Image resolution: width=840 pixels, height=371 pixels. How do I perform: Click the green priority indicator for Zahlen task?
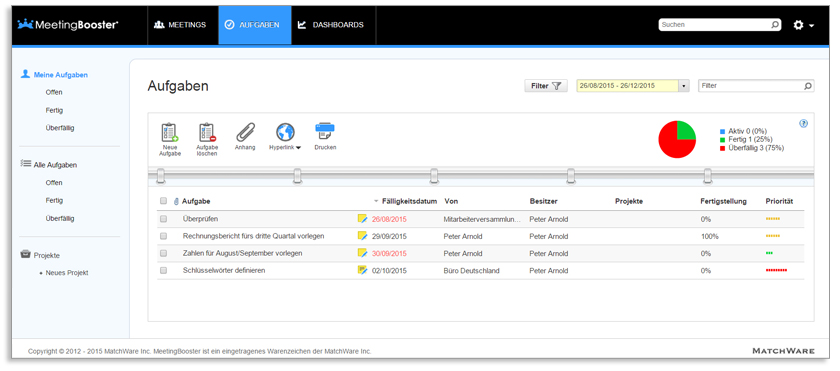[x=769, y=253]
